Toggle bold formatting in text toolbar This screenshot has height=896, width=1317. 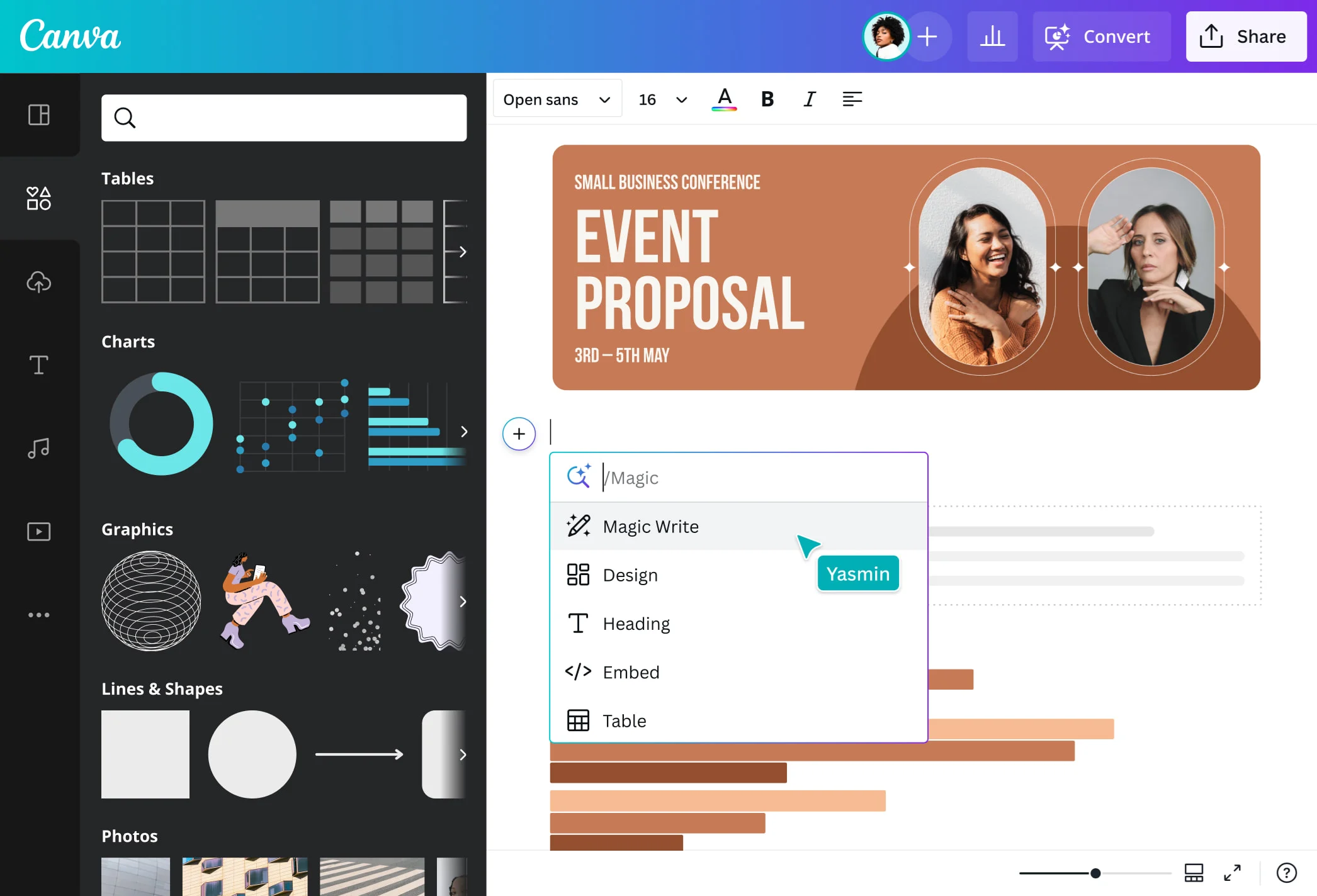pyautogui.click(x=766, y=98)
